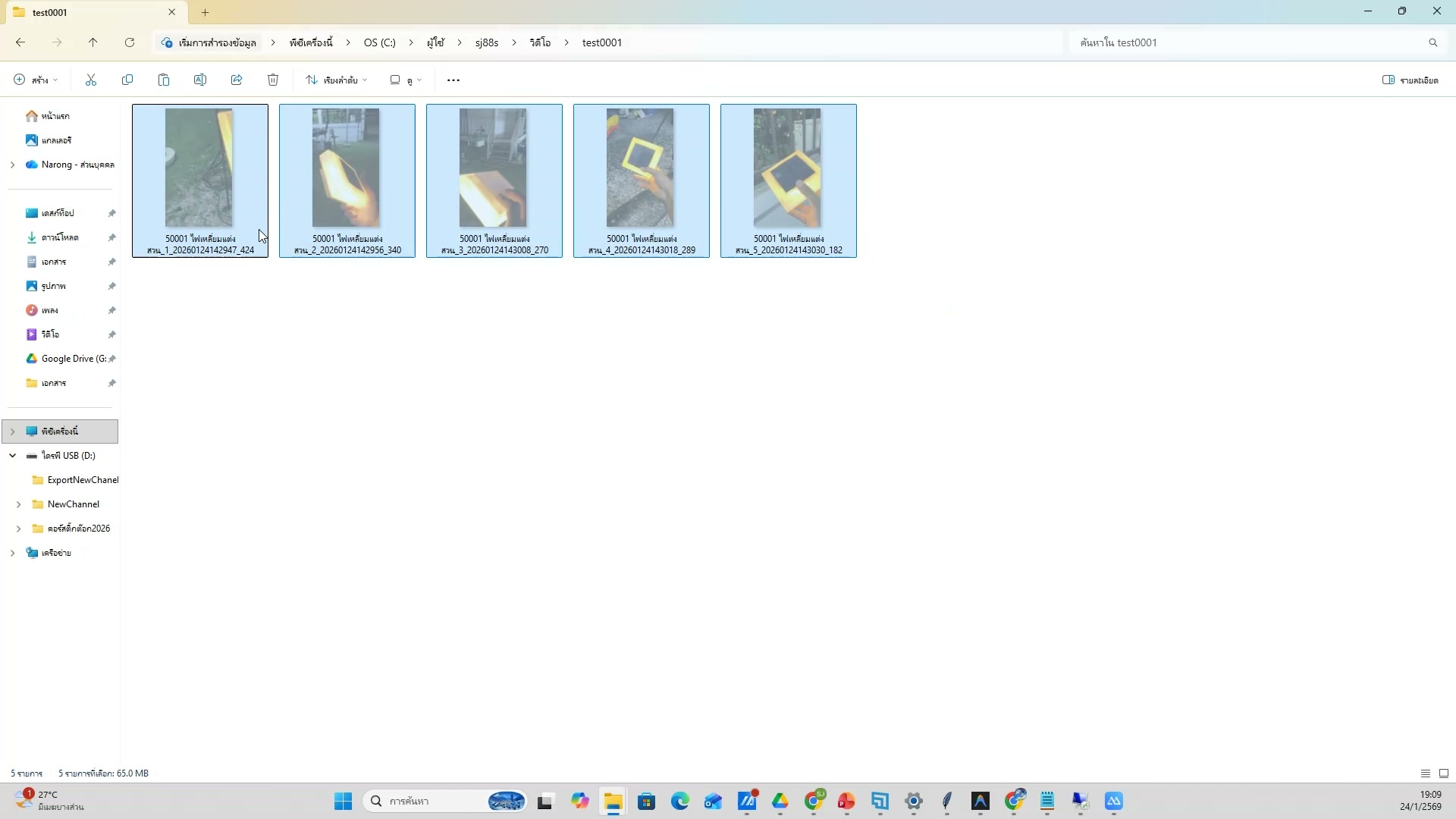Viewport: 1456px width, 819px height.
Task: Cut selected videos with the scissors icon
Action: (90, 80)
